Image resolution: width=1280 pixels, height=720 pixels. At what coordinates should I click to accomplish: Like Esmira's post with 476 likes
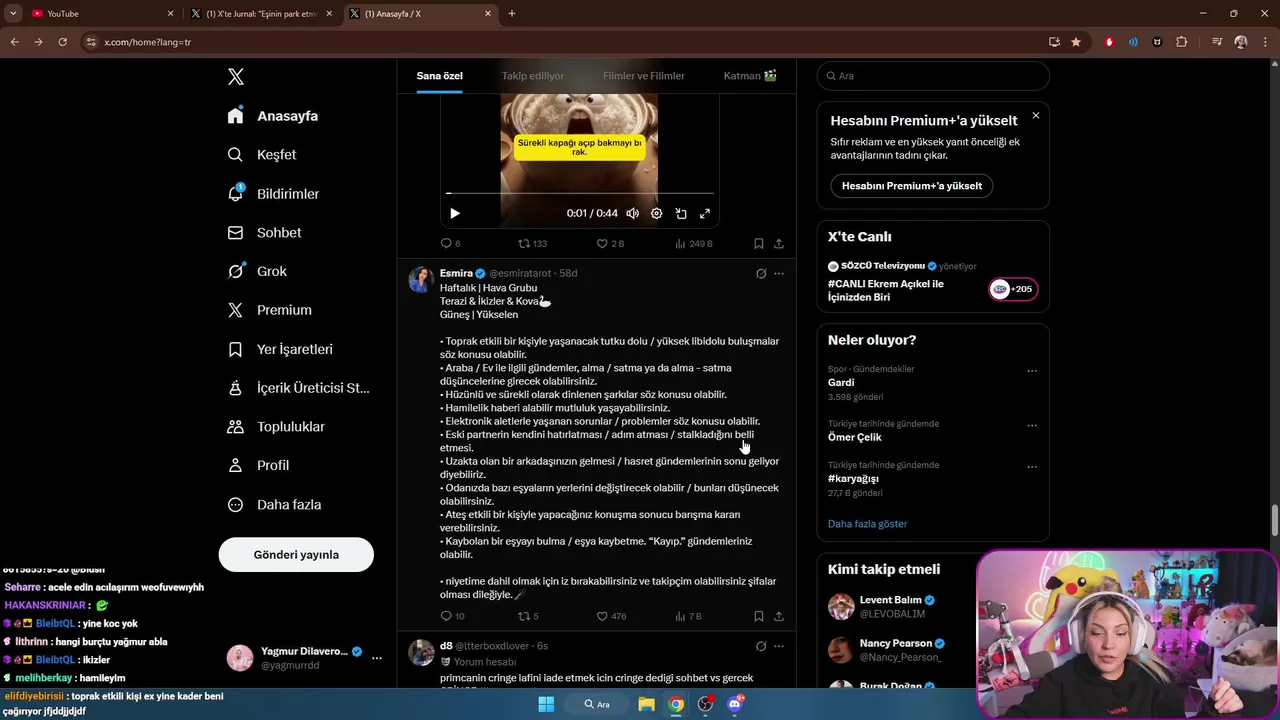tap(611, 616)
